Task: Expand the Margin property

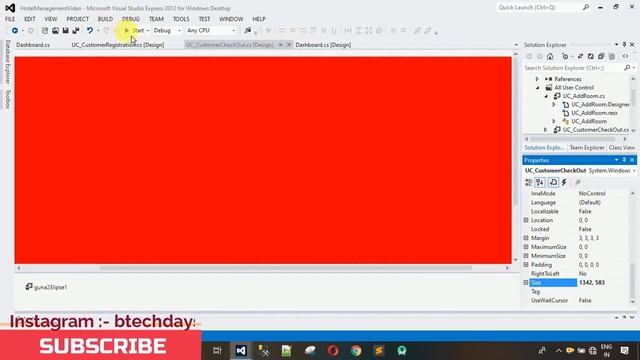Action: point(526,238)
